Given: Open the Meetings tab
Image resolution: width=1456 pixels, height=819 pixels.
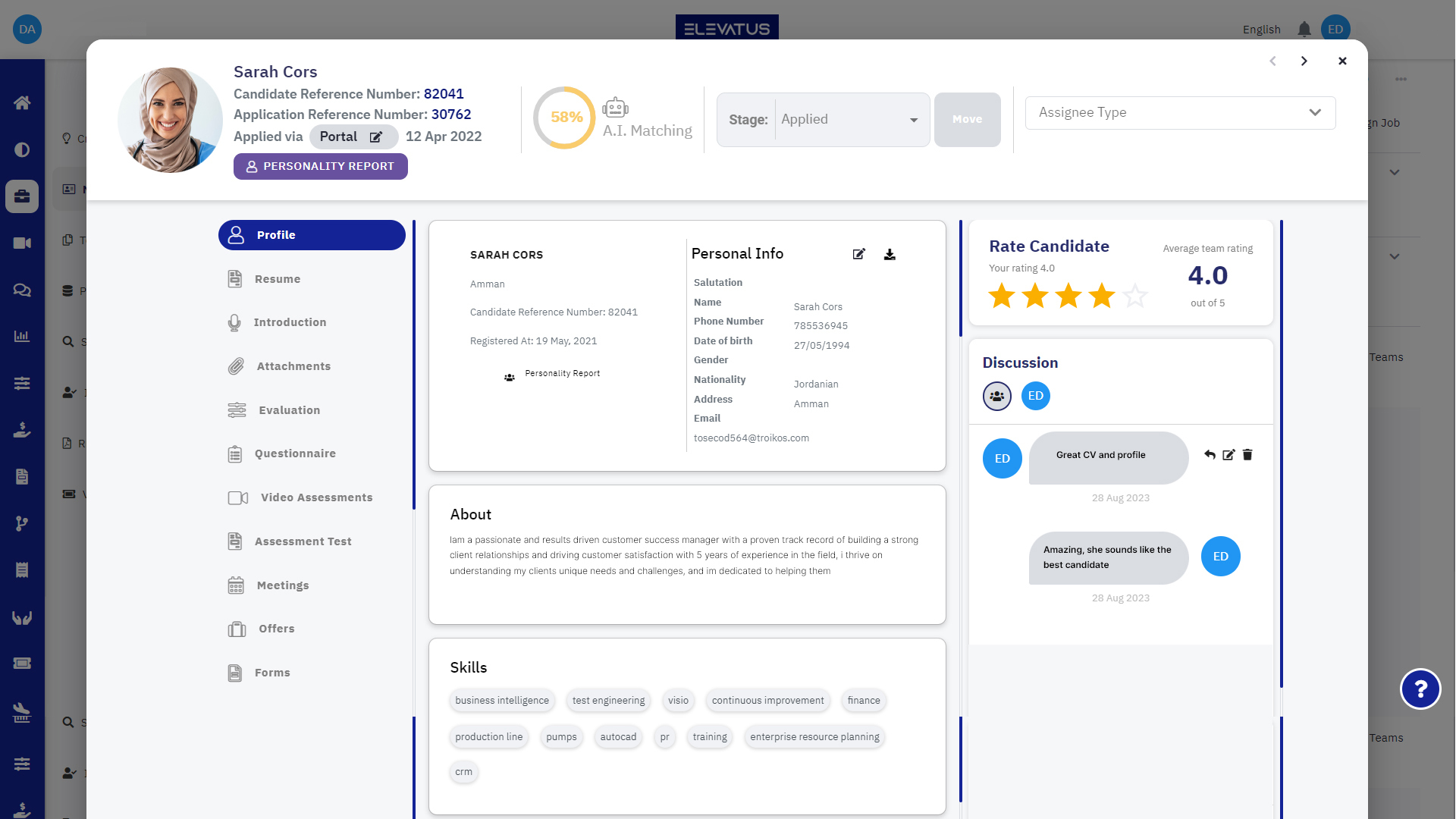Looking at the screenshot, I should (x=282, y=585).
